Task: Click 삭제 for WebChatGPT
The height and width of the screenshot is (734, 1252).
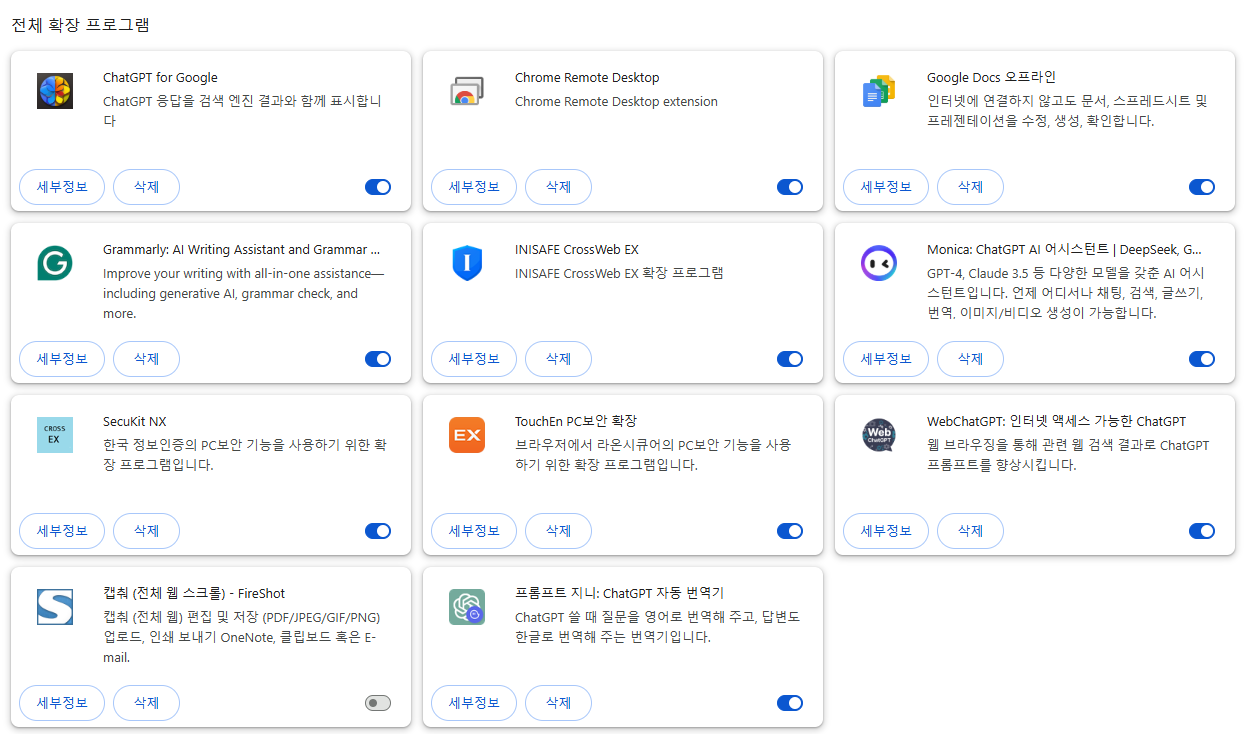Action: pyautogui.click(x=970, y=531)
